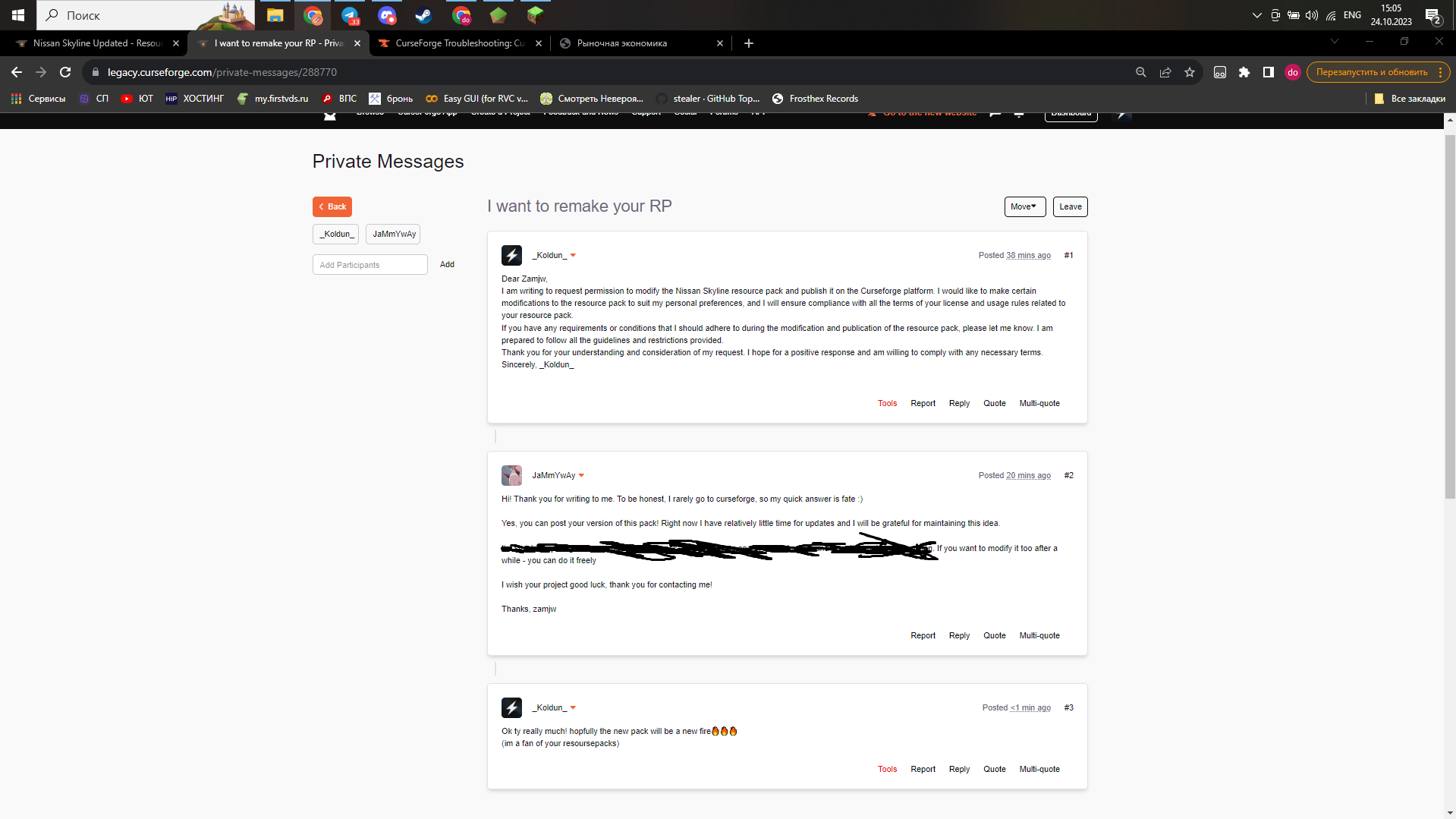Quote post #2 from JaMmYwAy

994,636
